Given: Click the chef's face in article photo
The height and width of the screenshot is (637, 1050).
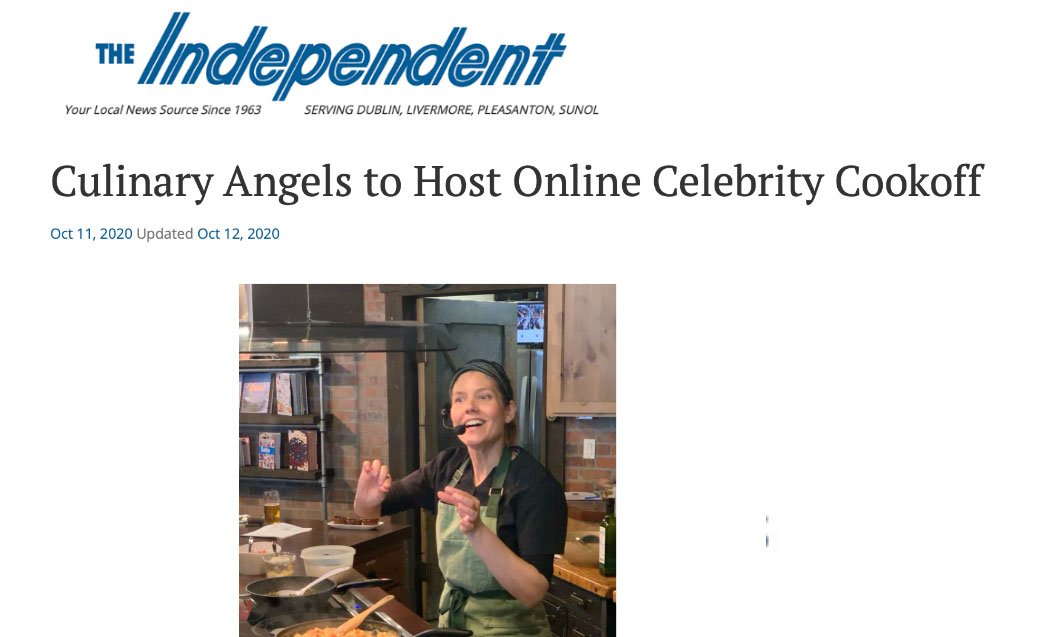Looking at the screenshot, I should click(477, 408).
